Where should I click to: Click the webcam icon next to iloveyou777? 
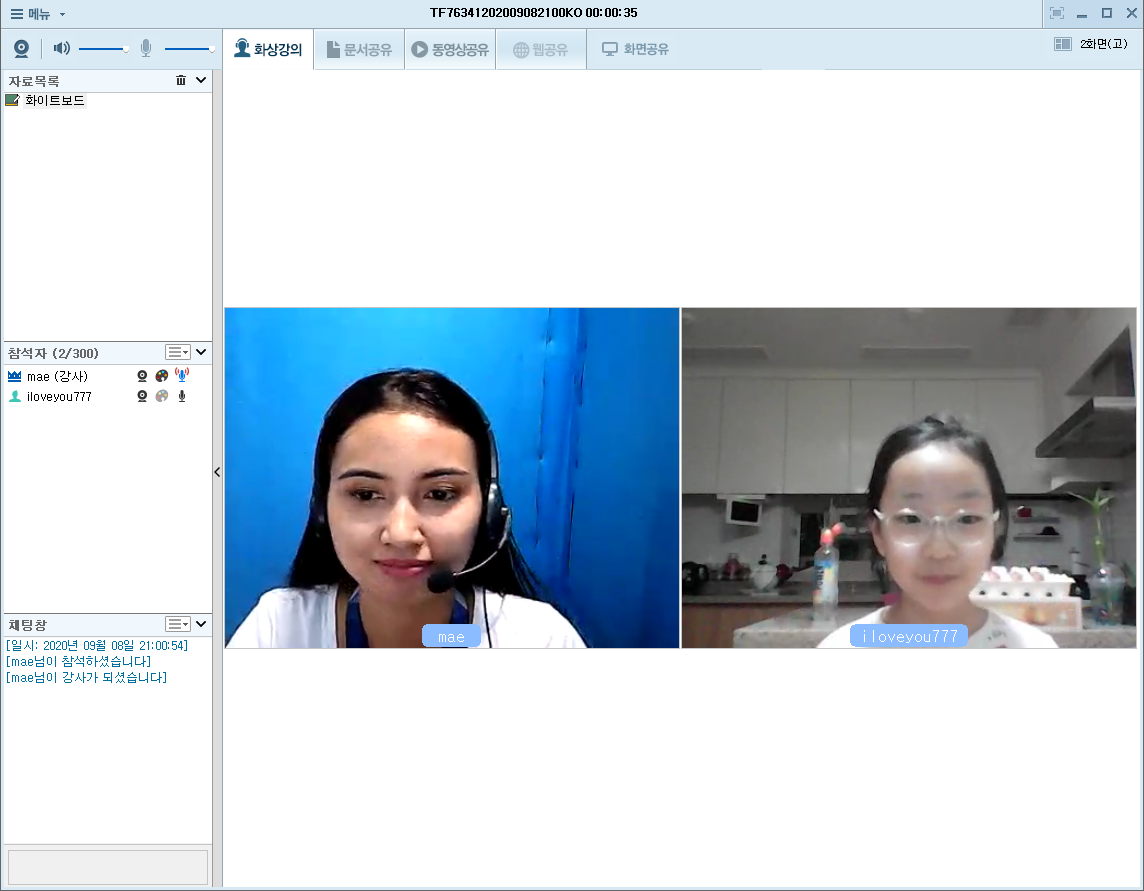click(x=142, y=397)
